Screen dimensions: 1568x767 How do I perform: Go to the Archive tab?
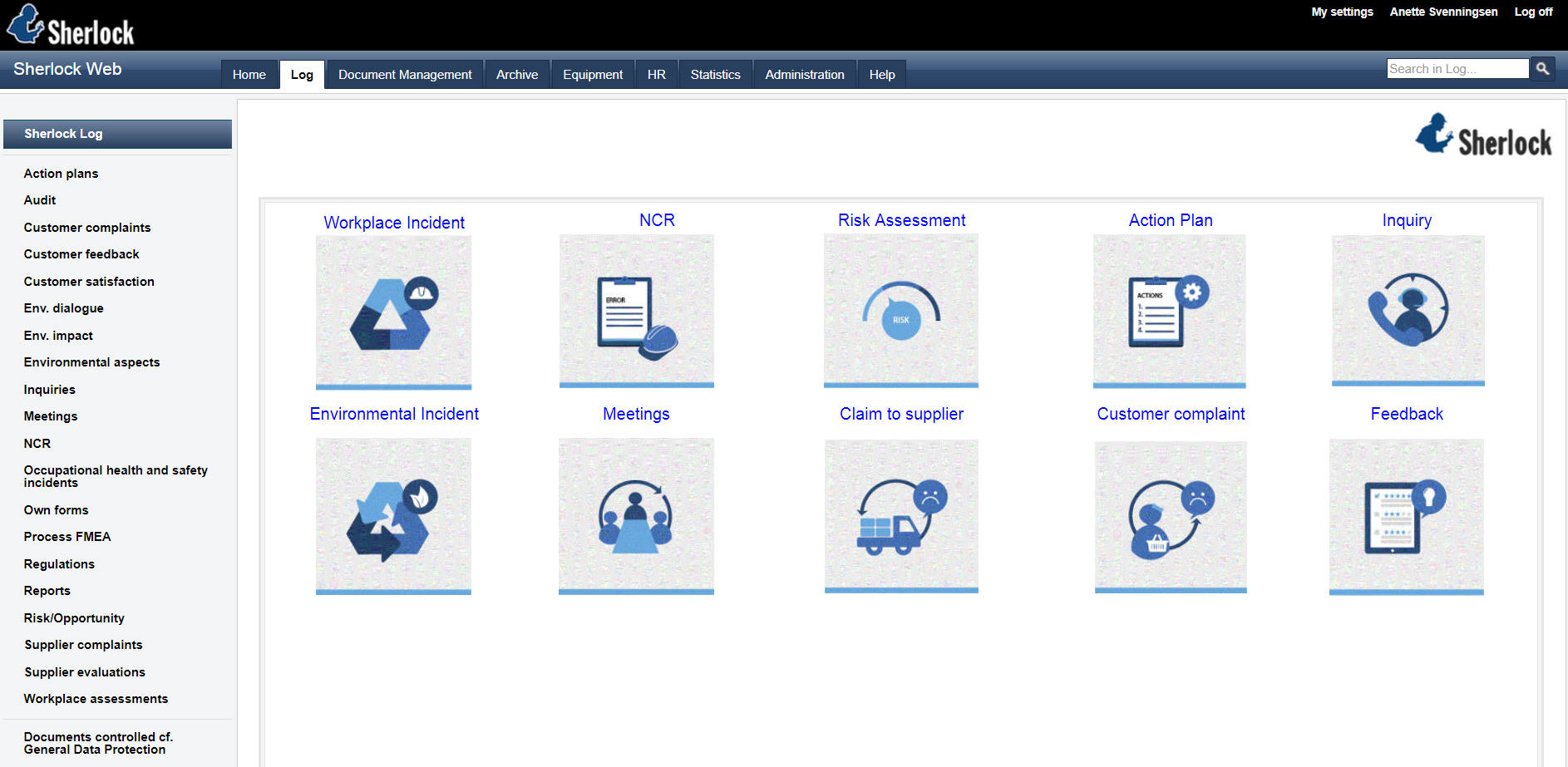(517, 74)
